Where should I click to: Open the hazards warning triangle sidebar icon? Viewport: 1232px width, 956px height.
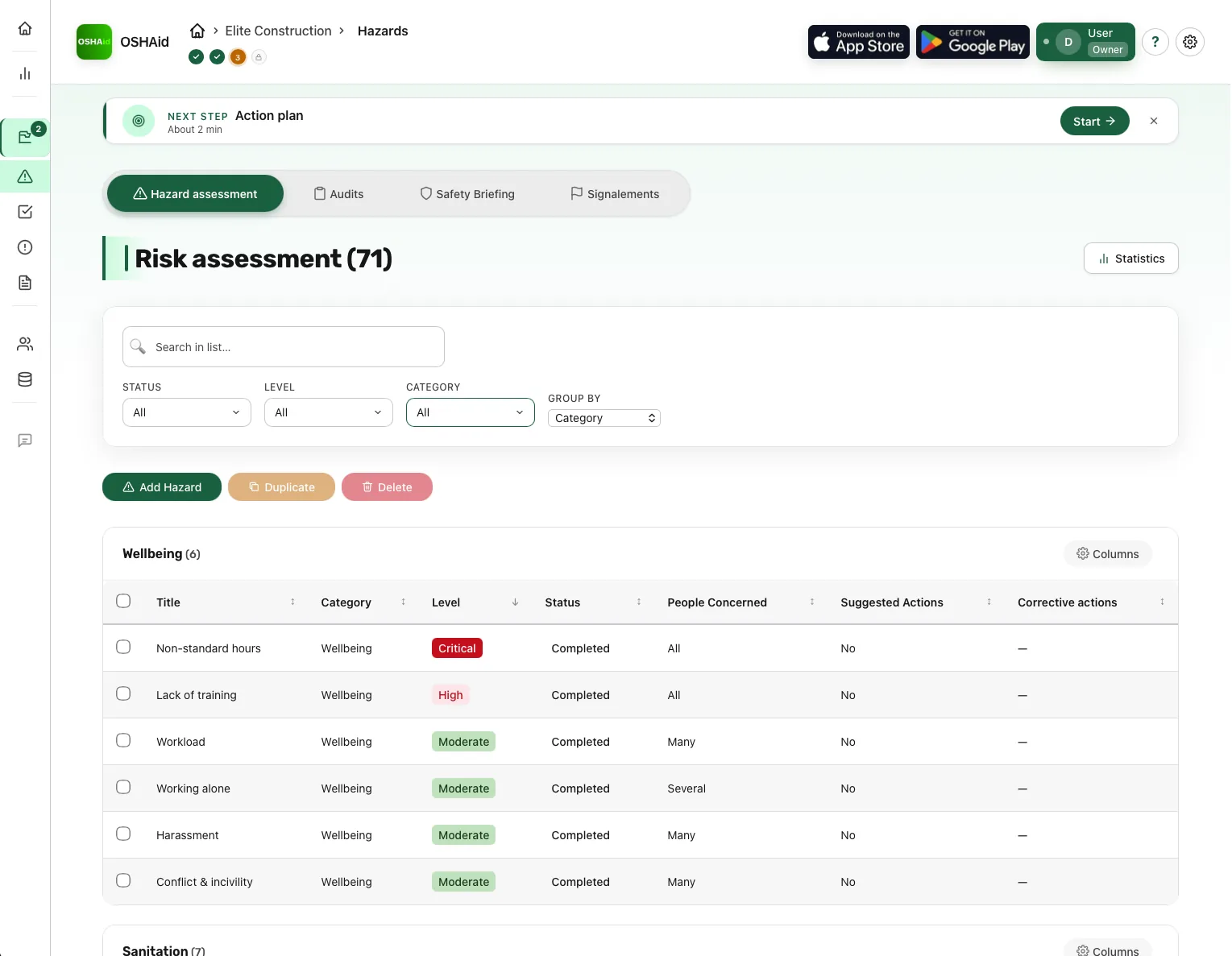pos(25,176)
